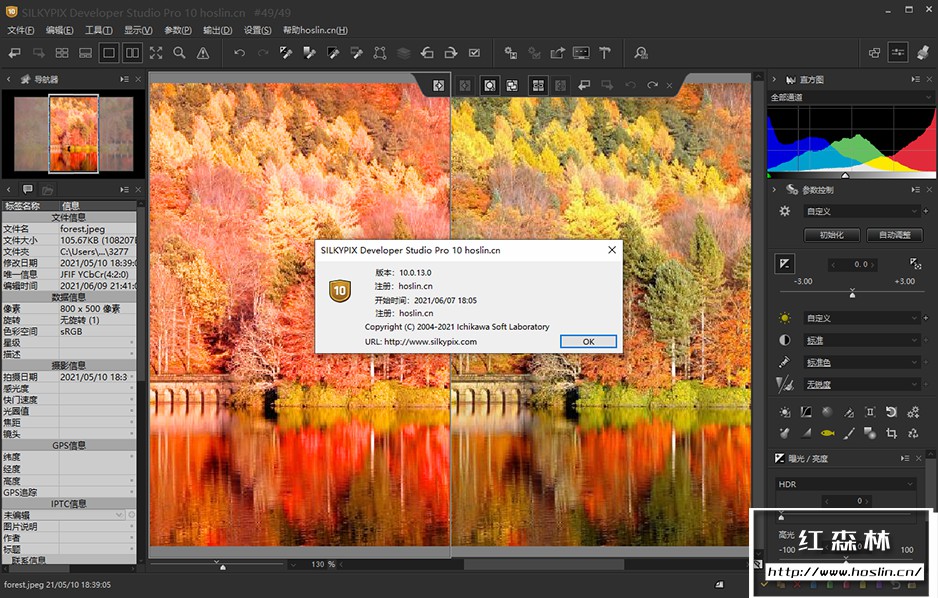
Task: Open the 编辑(E) menu
Action: [60, 30]
